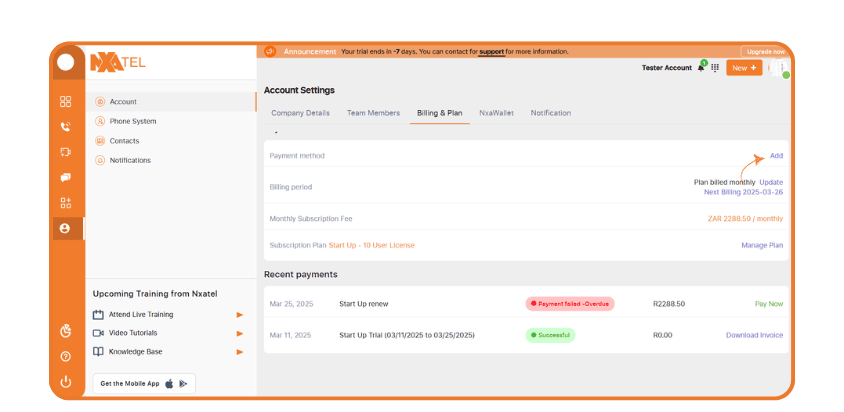The width and height of the screenshot is (844, 412).
Task: Switch to the Notification tab
Action: pos(551,113)
